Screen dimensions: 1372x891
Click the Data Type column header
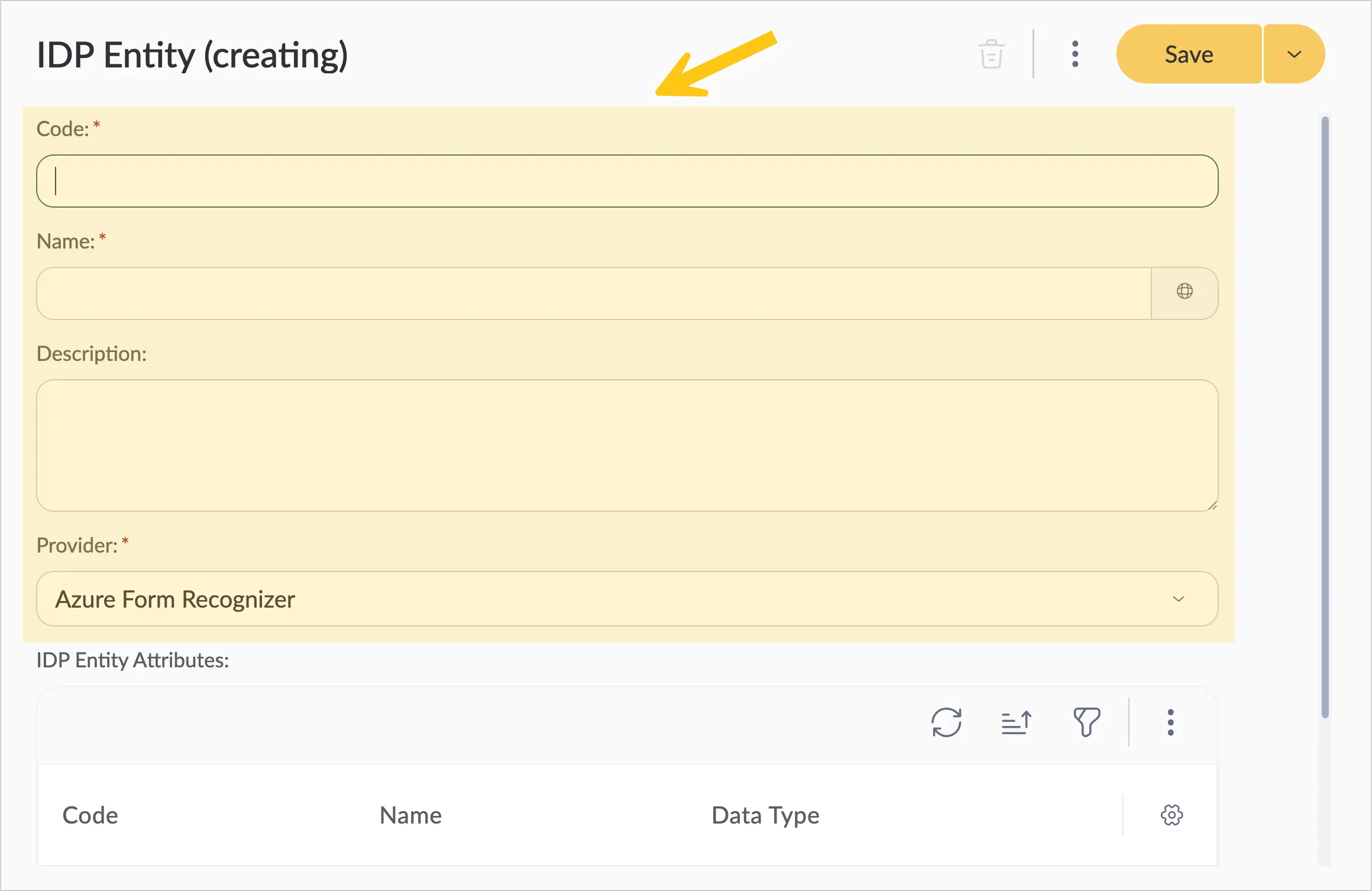[x=765, y=815]
